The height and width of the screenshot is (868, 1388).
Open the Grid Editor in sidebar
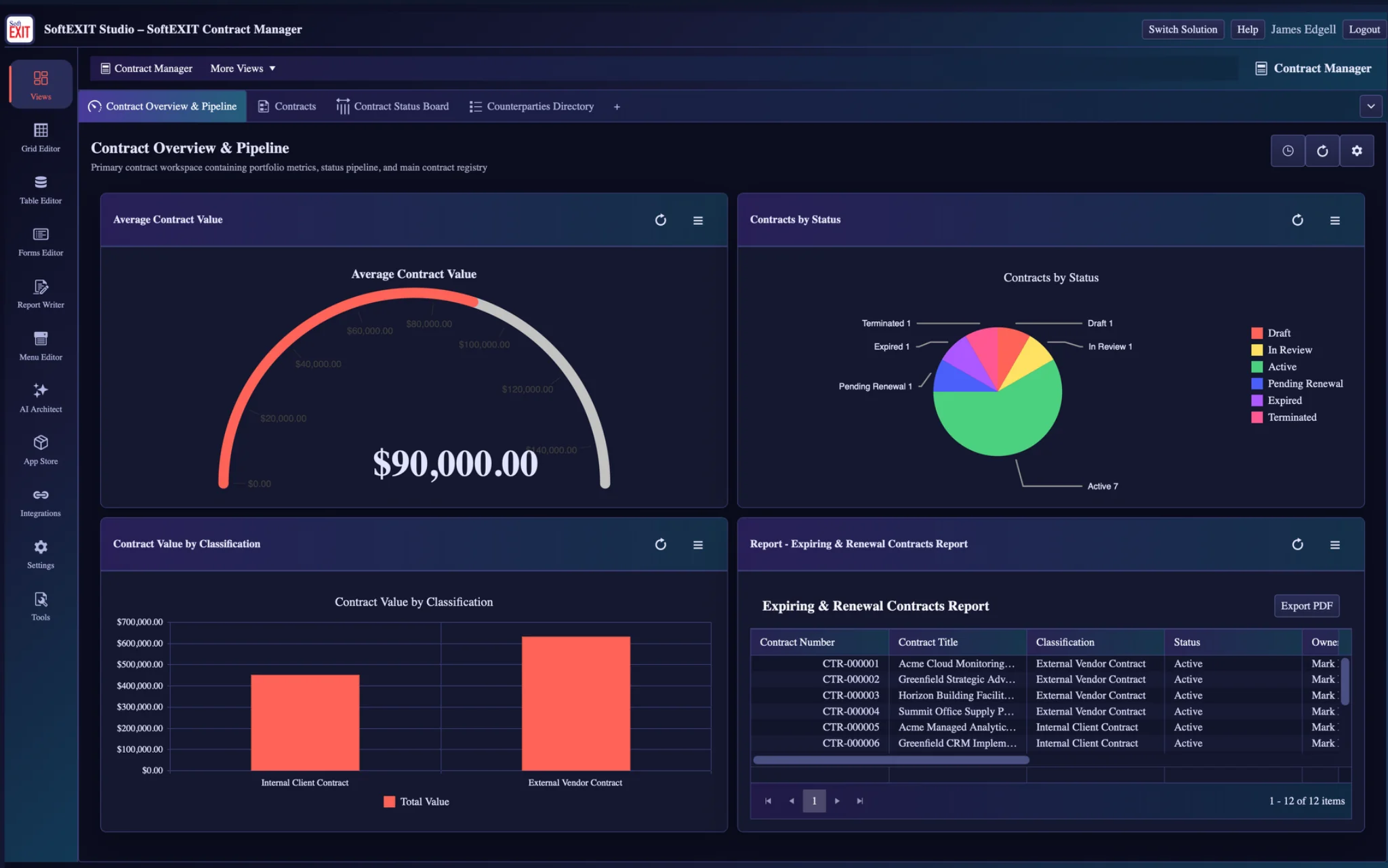tap(41, 138)
